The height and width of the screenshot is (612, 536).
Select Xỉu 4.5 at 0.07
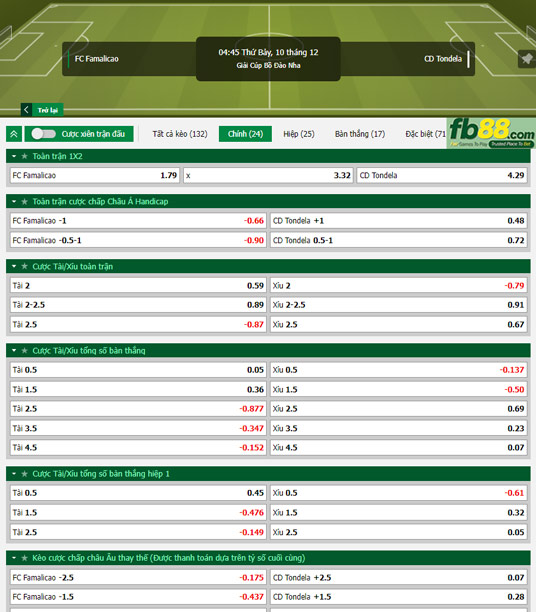tap(398, 447)
